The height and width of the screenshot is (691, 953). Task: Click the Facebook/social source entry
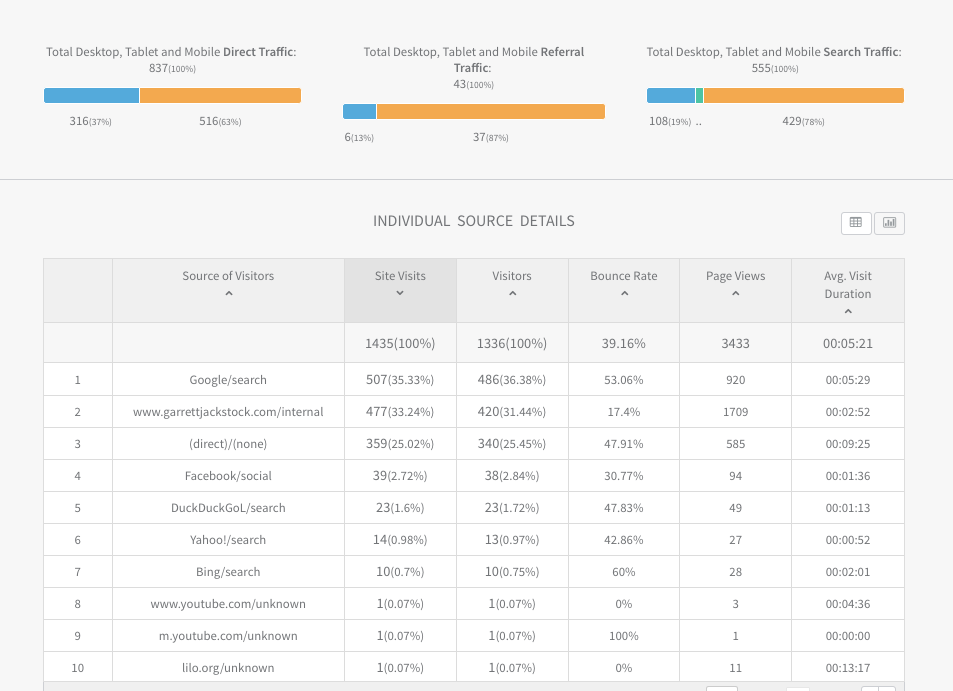pyautogui.click(x=228, y=476)
